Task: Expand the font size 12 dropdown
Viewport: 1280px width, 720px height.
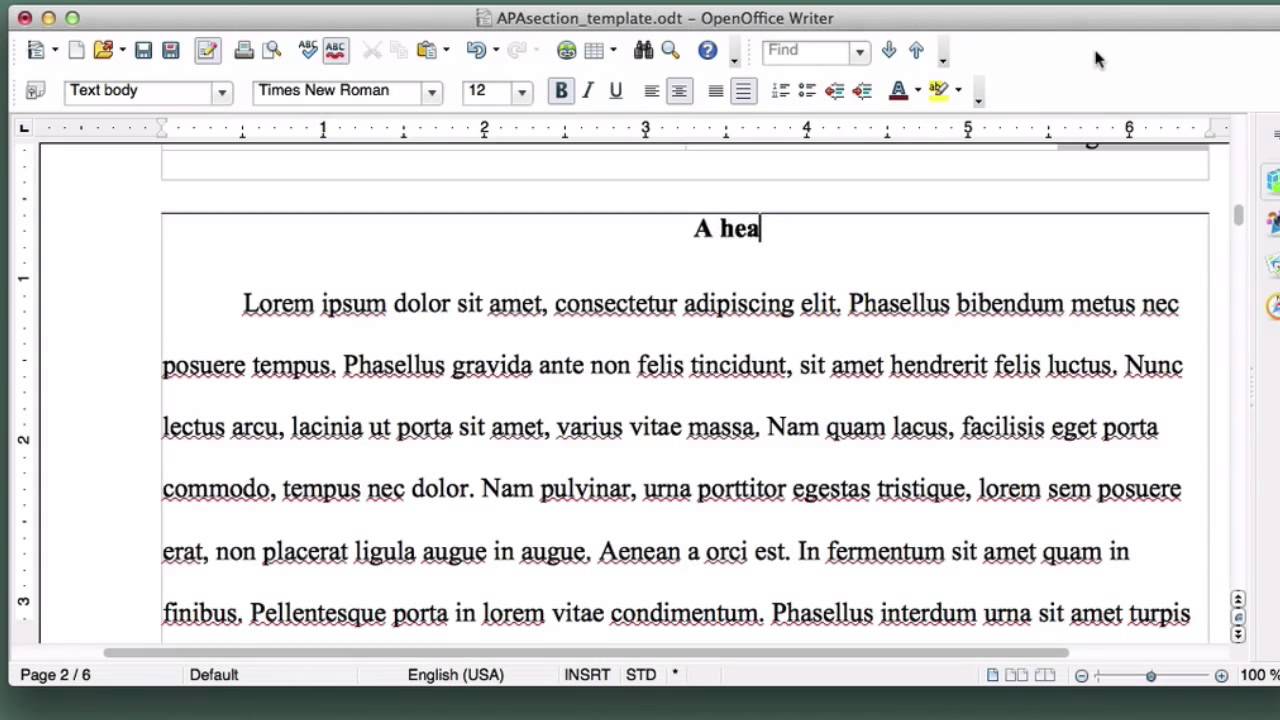Action: pyautogui.click(x=522, y=92)
